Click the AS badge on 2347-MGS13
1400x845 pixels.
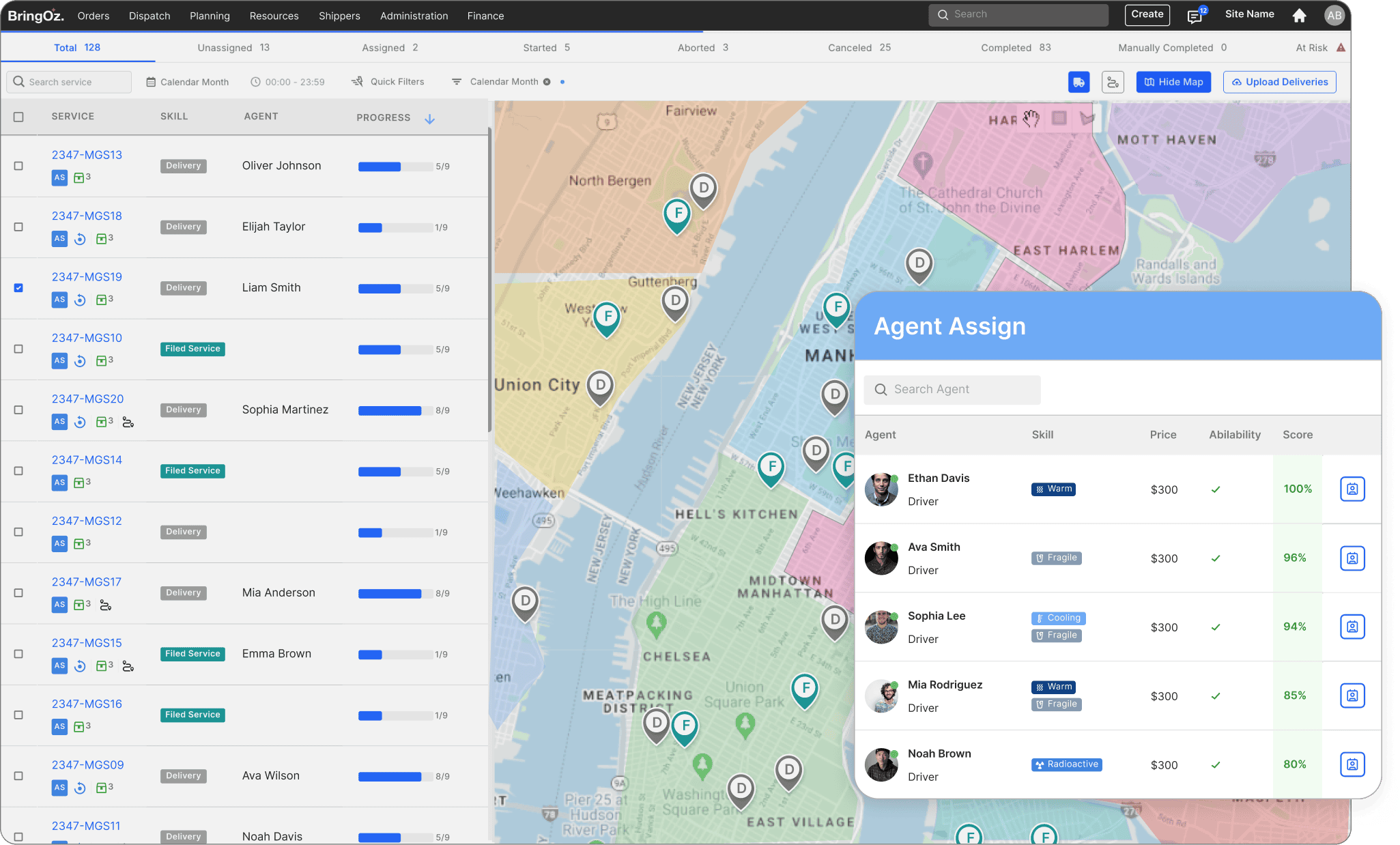pyautogui.click(x=59, y=177)
